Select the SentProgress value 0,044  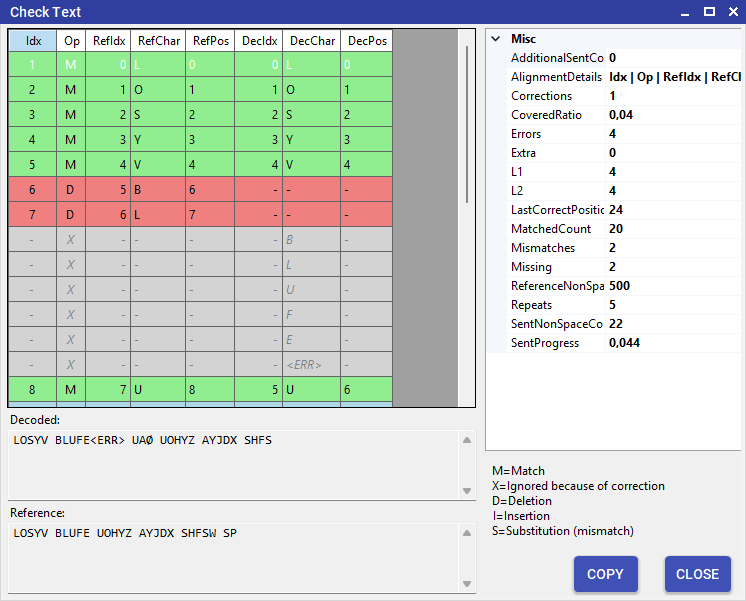[x=624, y=343]
